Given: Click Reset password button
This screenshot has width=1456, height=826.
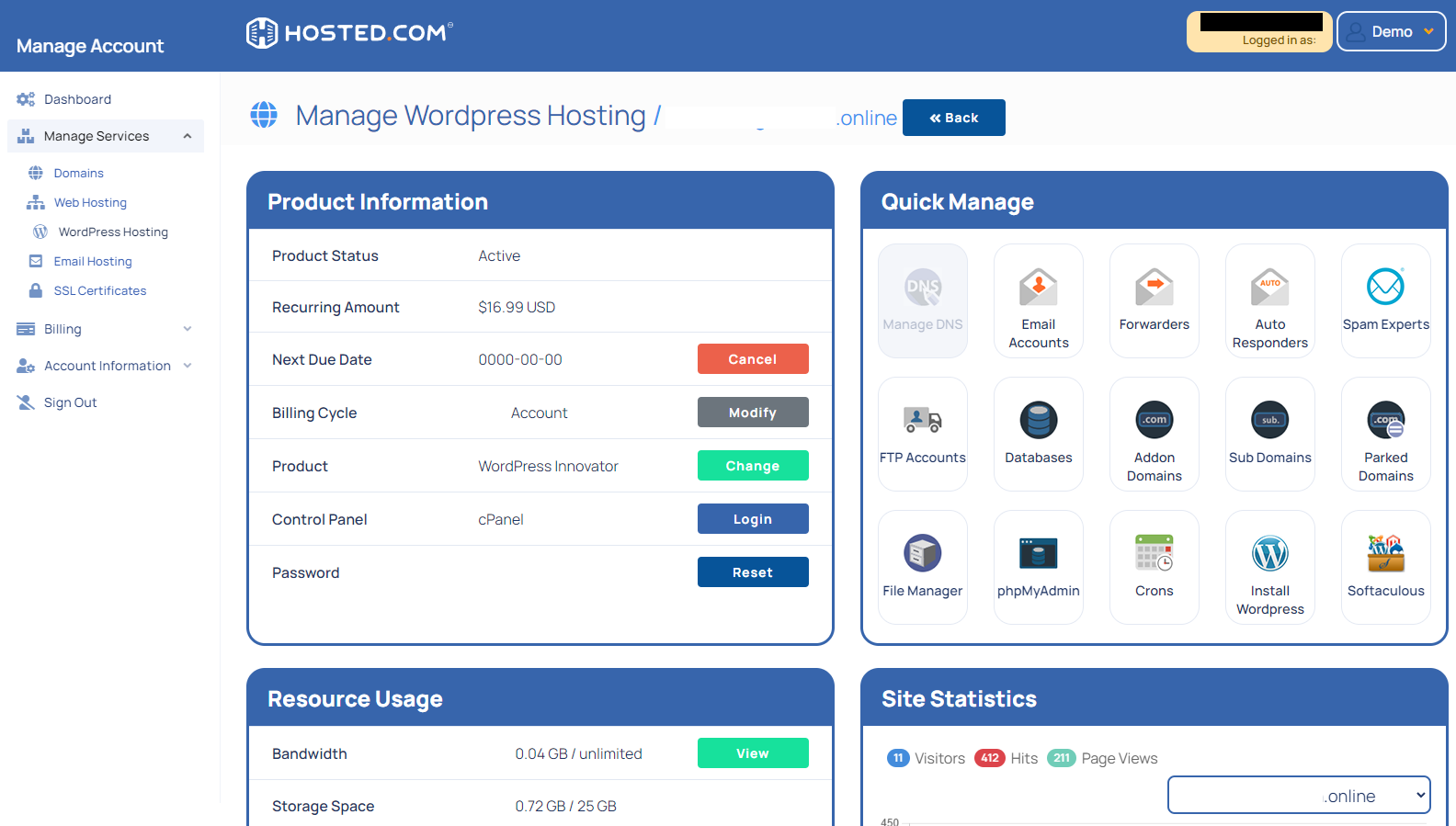Looking at the screenshot, I should point(753,572).
